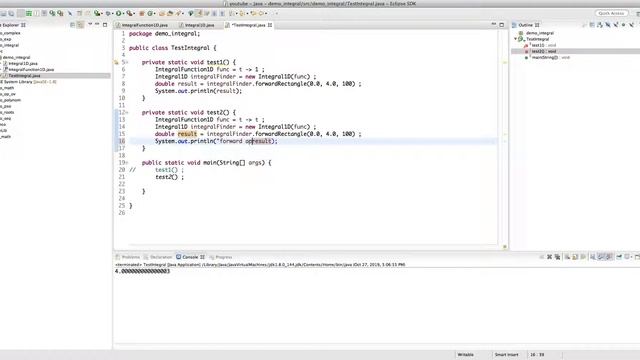The height and width of the screenshot is (360, 640).
Task: Collapse test2 method at line 12 gutter
Action: coord(127,112)
